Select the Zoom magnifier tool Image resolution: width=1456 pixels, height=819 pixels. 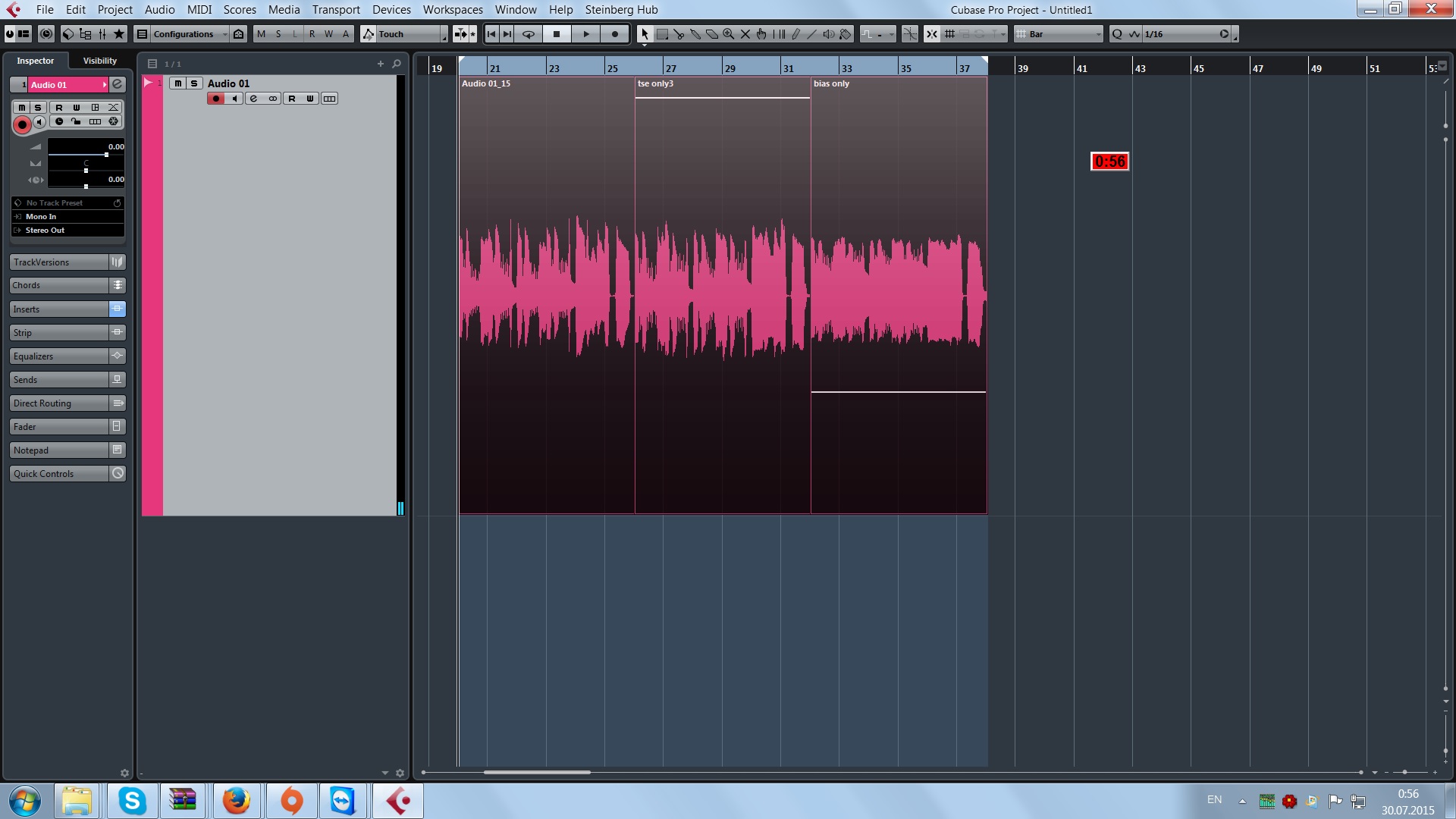click(x=728, y=34)
